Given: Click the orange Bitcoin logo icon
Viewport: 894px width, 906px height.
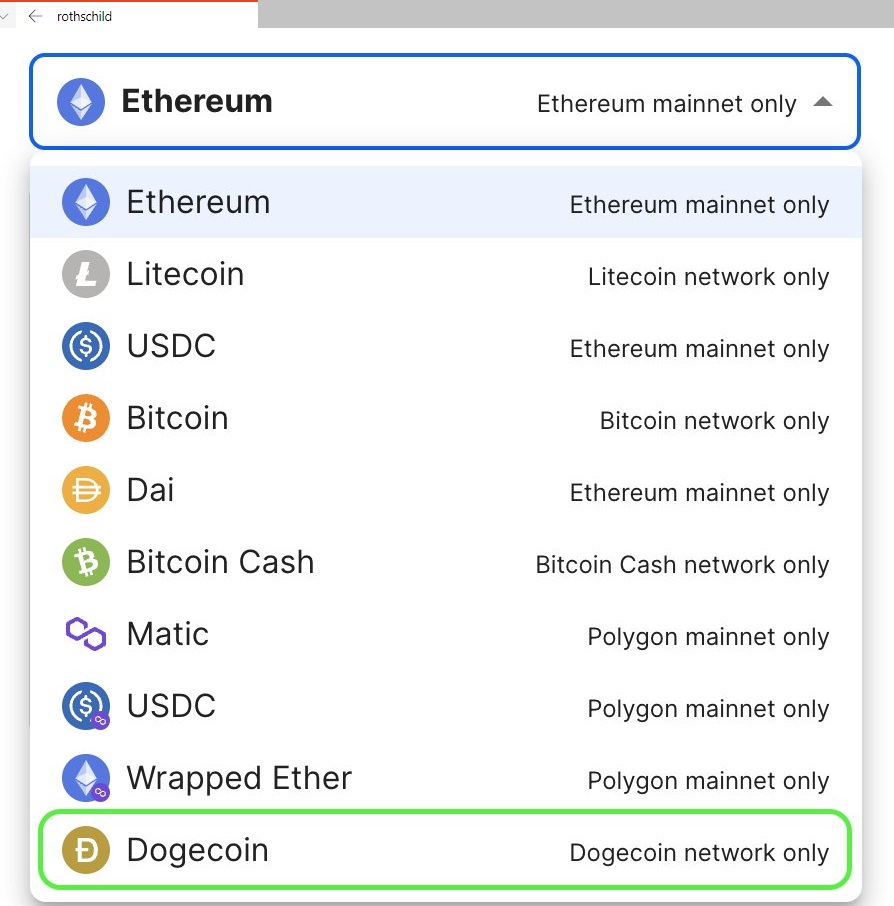Looking at the screenshot, I should coord(86,418).
